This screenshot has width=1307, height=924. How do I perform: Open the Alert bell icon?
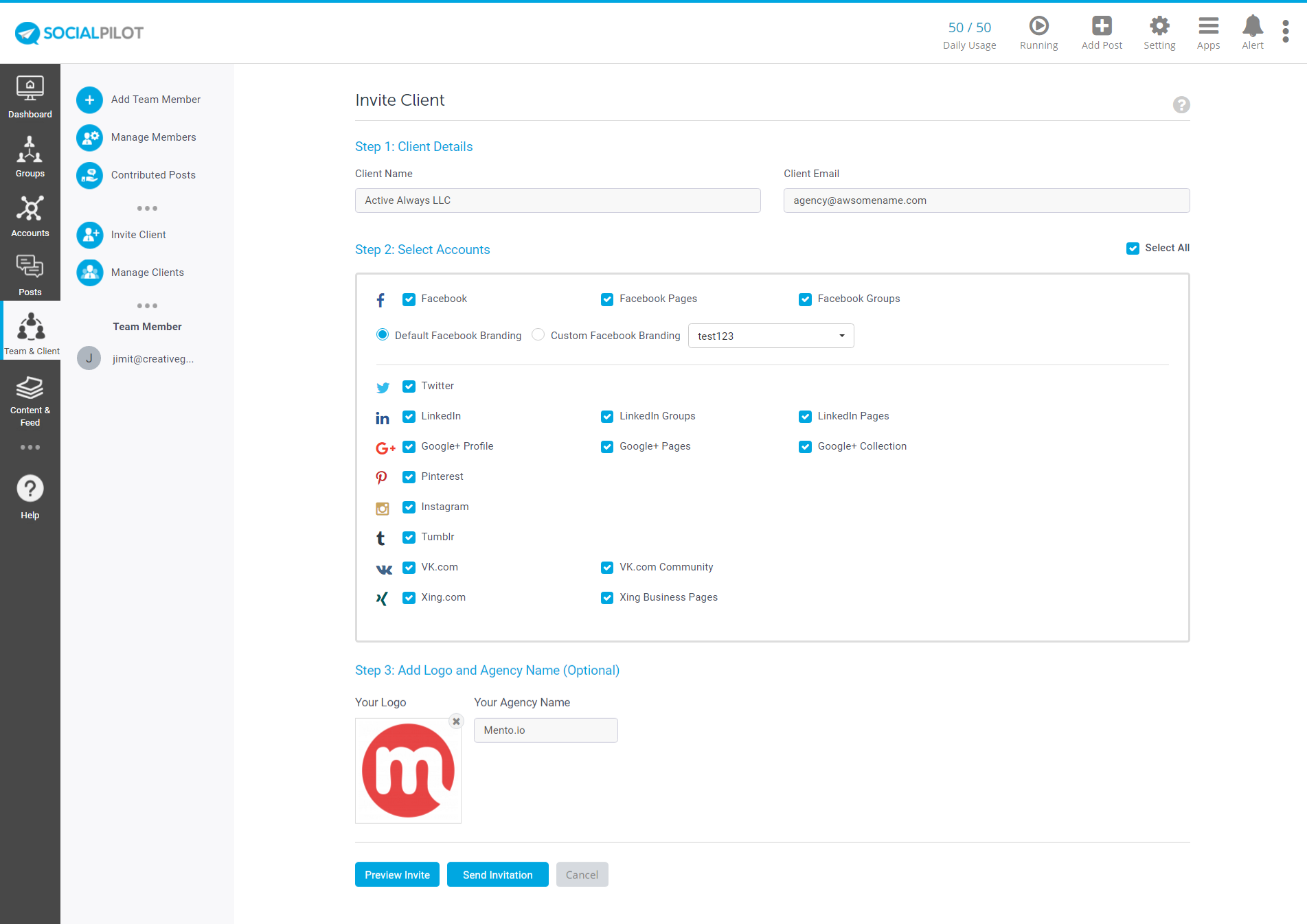(x=1253, y=26)
